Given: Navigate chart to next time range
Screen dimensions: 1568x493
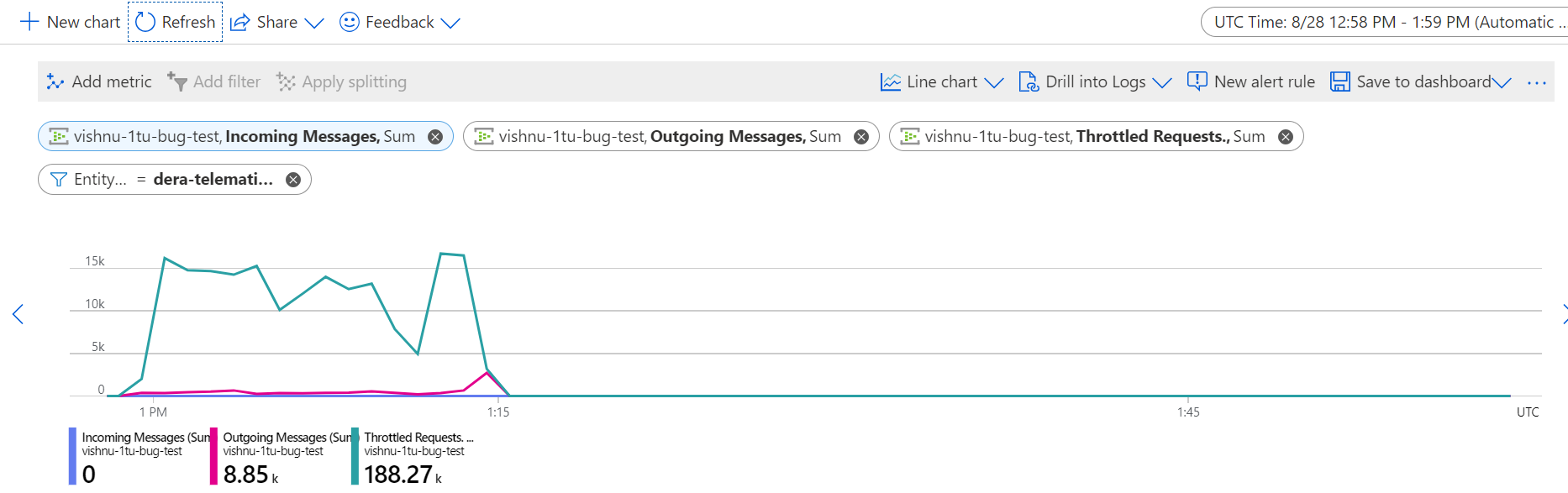Looking at the screenshot, I should coord(1563,314).
